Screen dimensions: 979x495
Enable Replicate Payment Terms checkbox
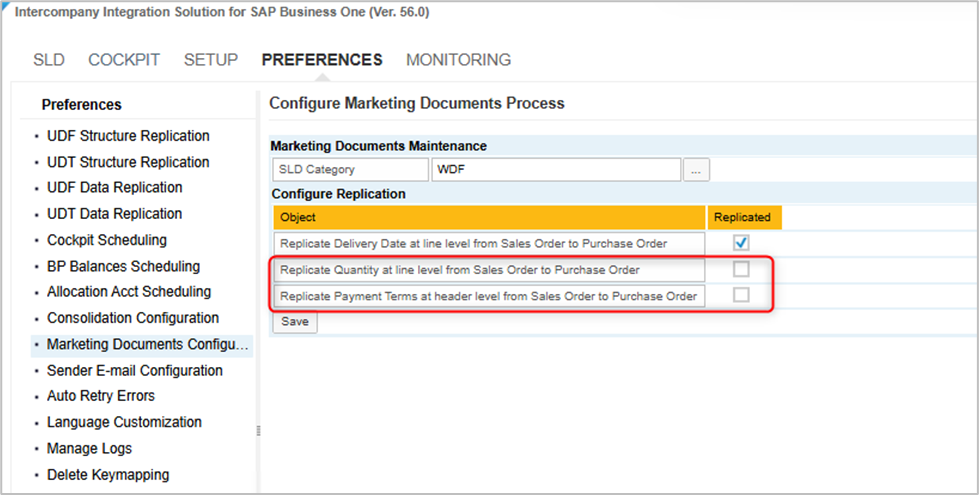pos(741,295)
